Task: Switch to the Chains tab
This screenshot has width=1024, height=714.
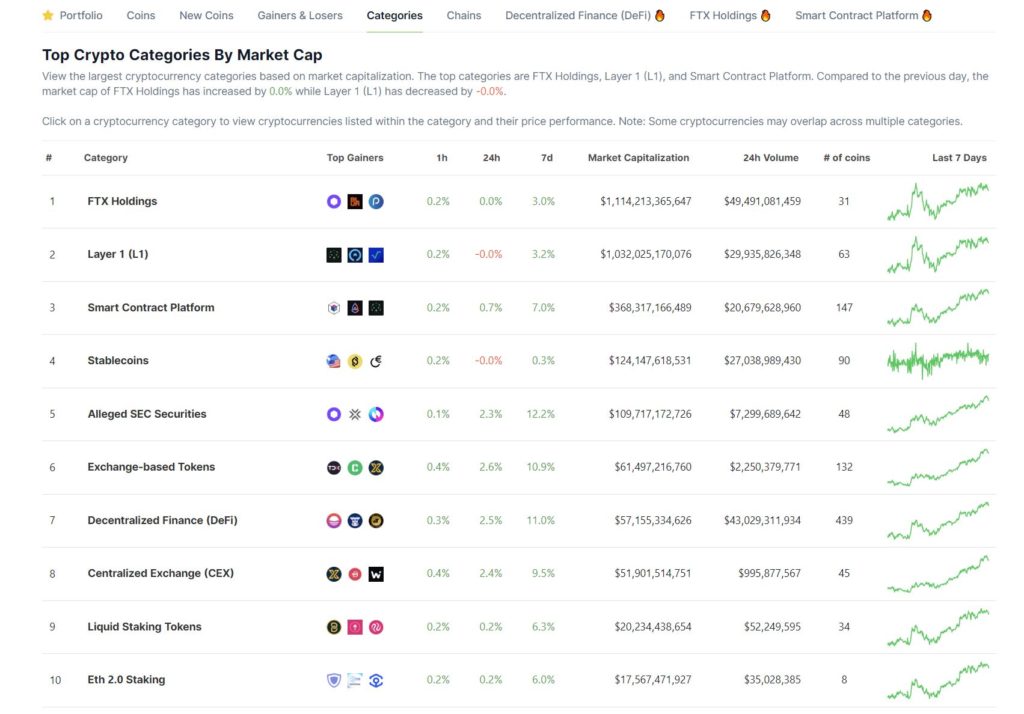Action: 464,15
